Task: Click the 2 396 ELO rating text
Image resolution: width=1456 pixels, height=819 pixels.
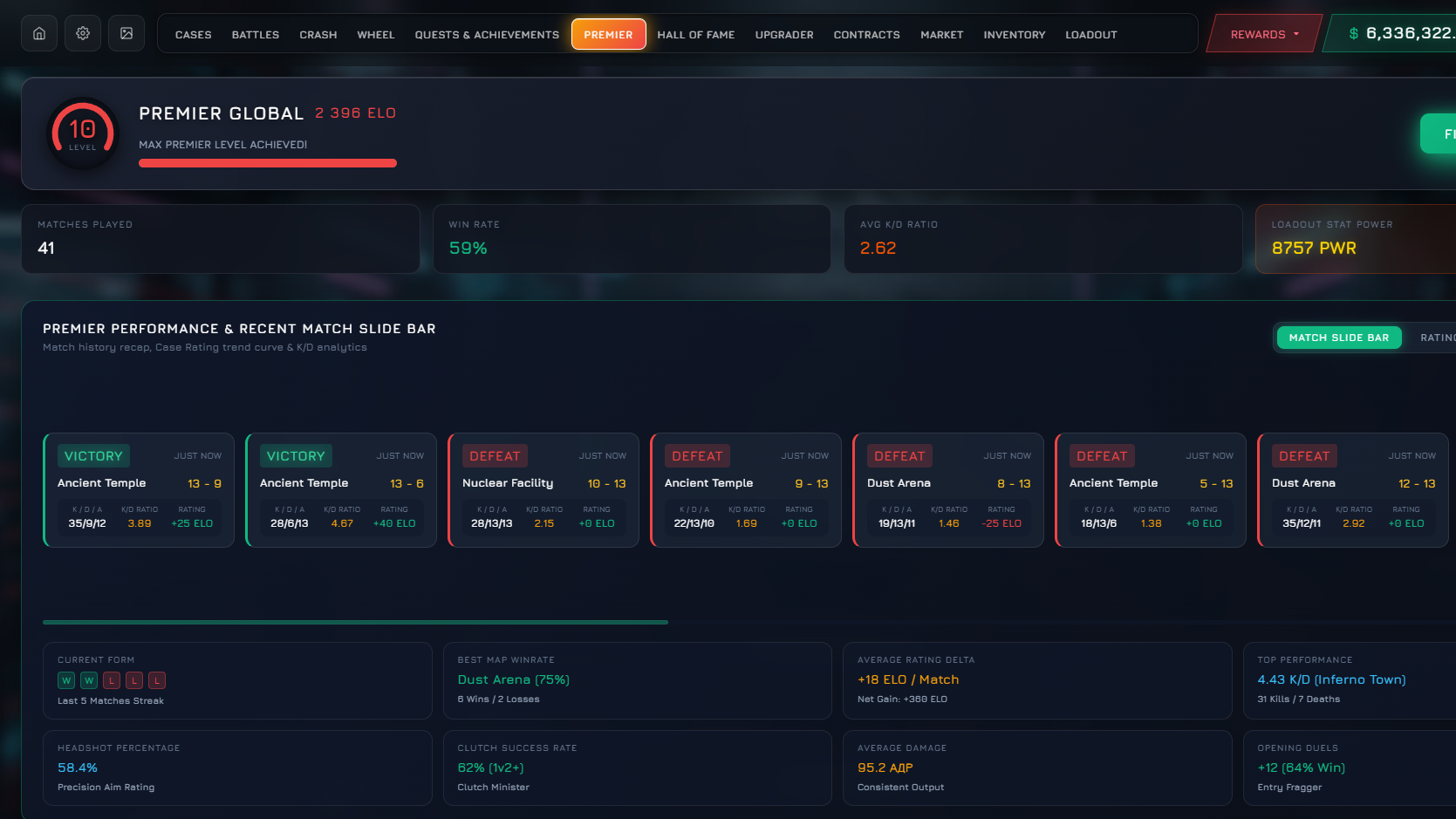Action: click(x=355, y=113)
